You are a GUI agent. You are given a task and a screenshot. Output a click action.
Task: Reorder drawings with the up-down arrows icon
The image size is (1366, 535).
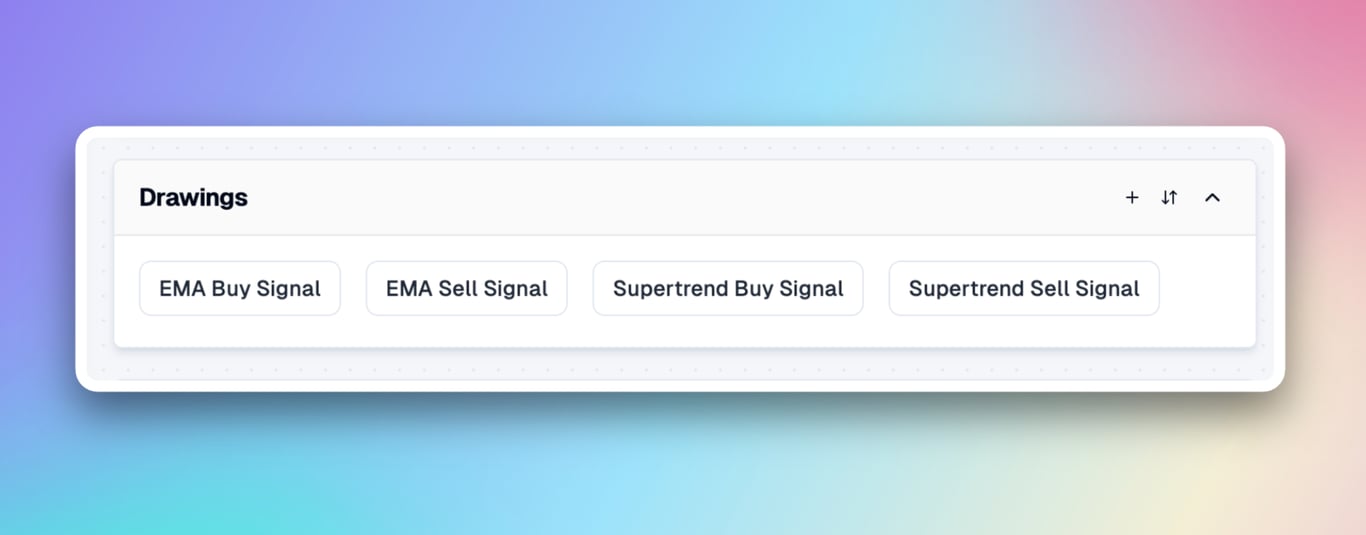1169,198
